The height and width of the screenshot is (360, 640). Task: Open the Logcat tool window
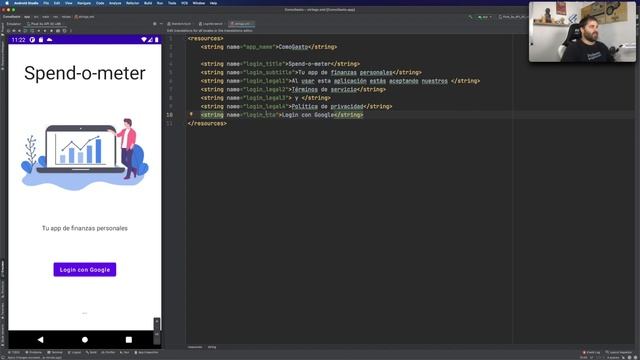click(74, 352)
